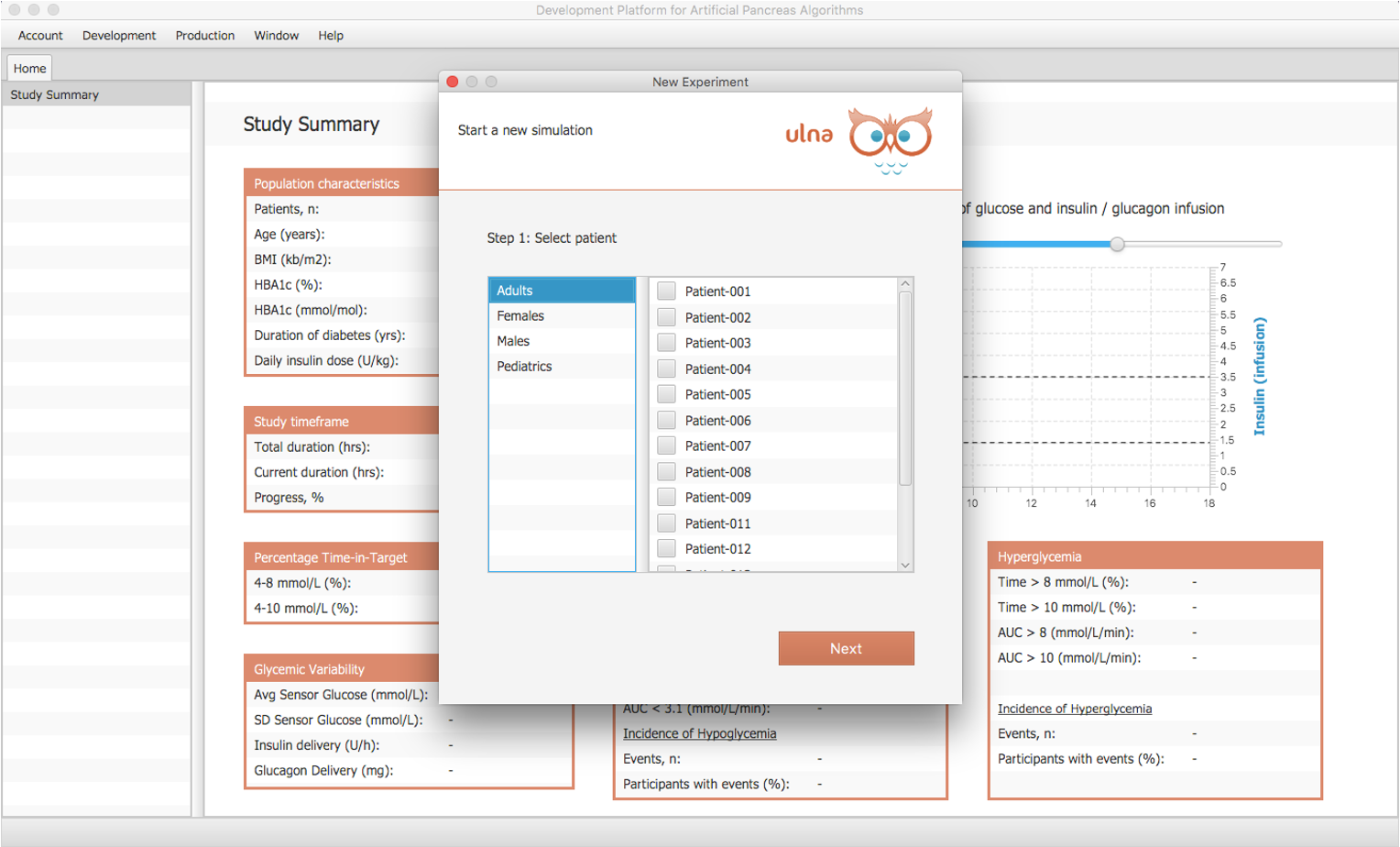Select Study Summary in the sidebar
Screen dimensions: 1400x847
[x=55, y=94]
